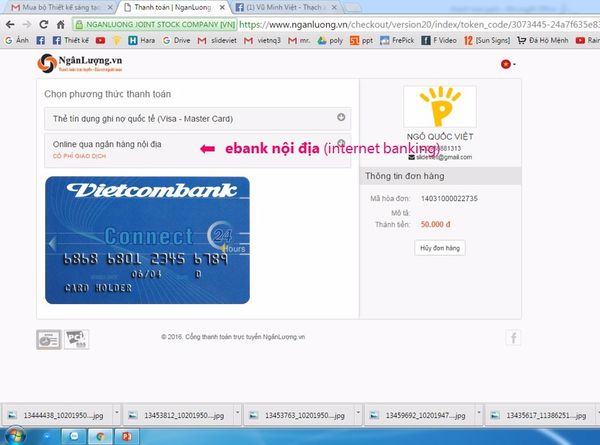600x445 pixels.
Task: Click the NganLuong.vn logo
Action: [x=80, y=63]
